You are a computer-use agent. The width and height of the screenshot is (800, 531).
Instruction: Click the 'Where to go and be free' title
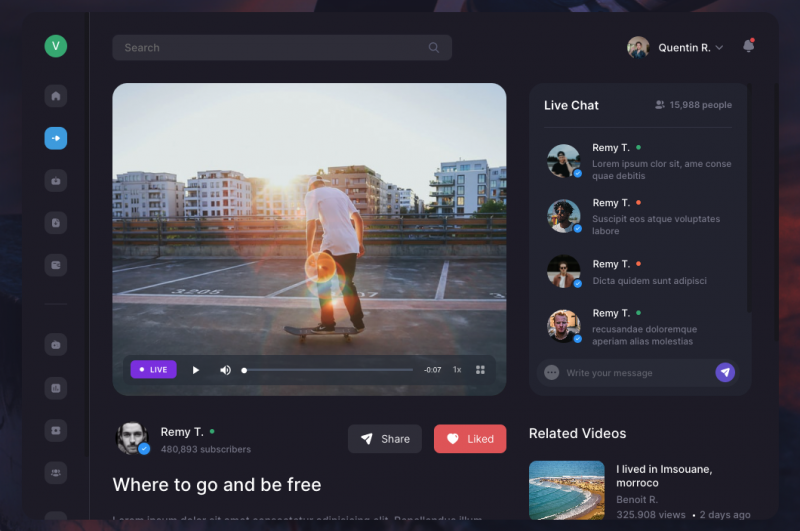pos(217,485)
